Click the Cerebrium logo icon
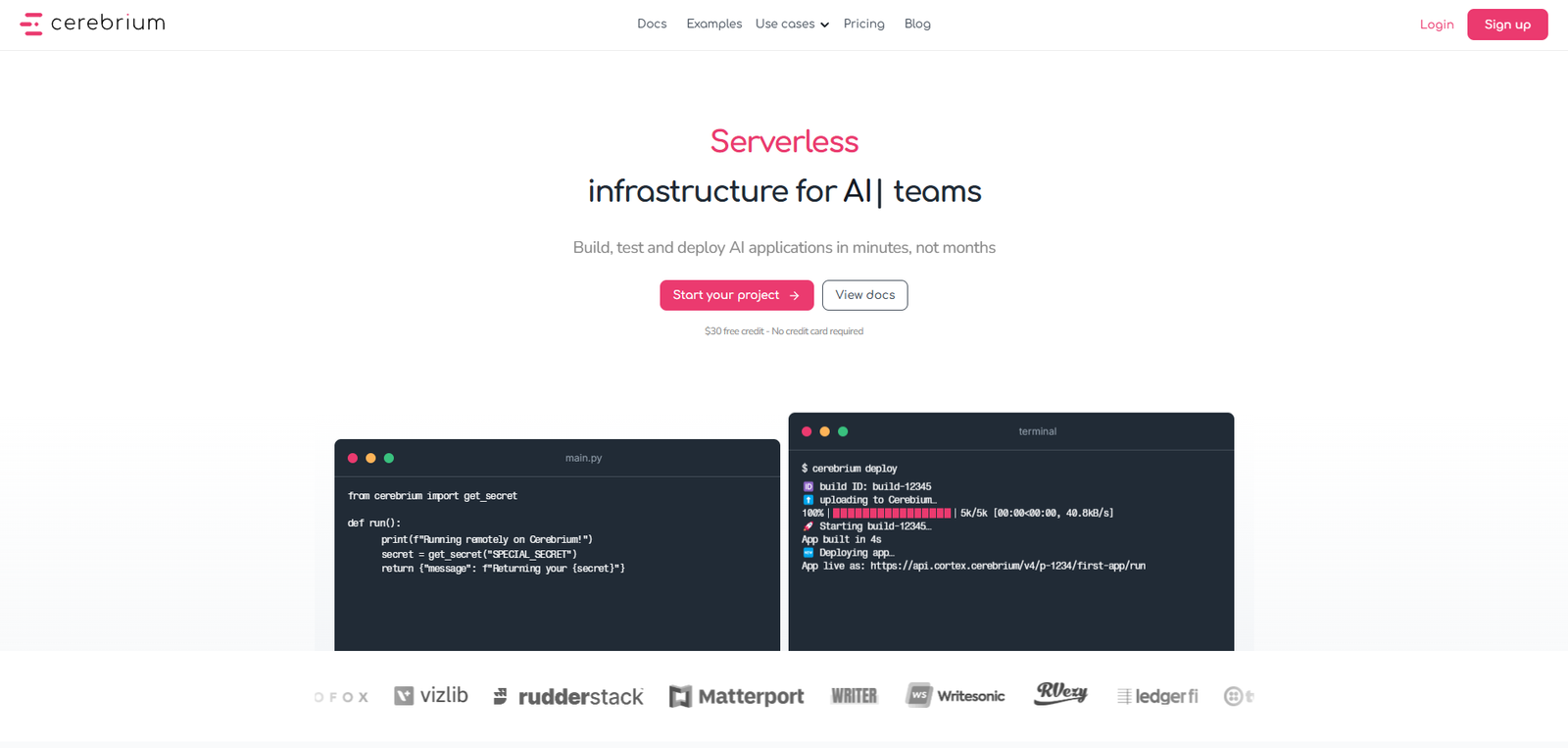Viewport: 1568px width, 748px height. [31, 24]
